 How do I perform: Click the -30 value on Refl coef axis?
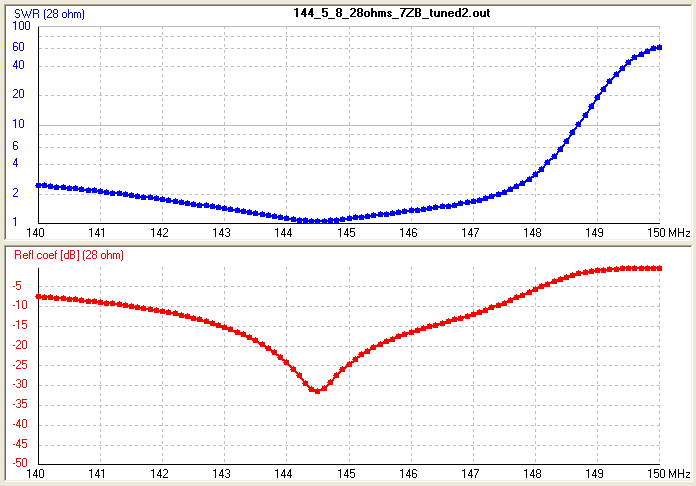tap(20, 384)
